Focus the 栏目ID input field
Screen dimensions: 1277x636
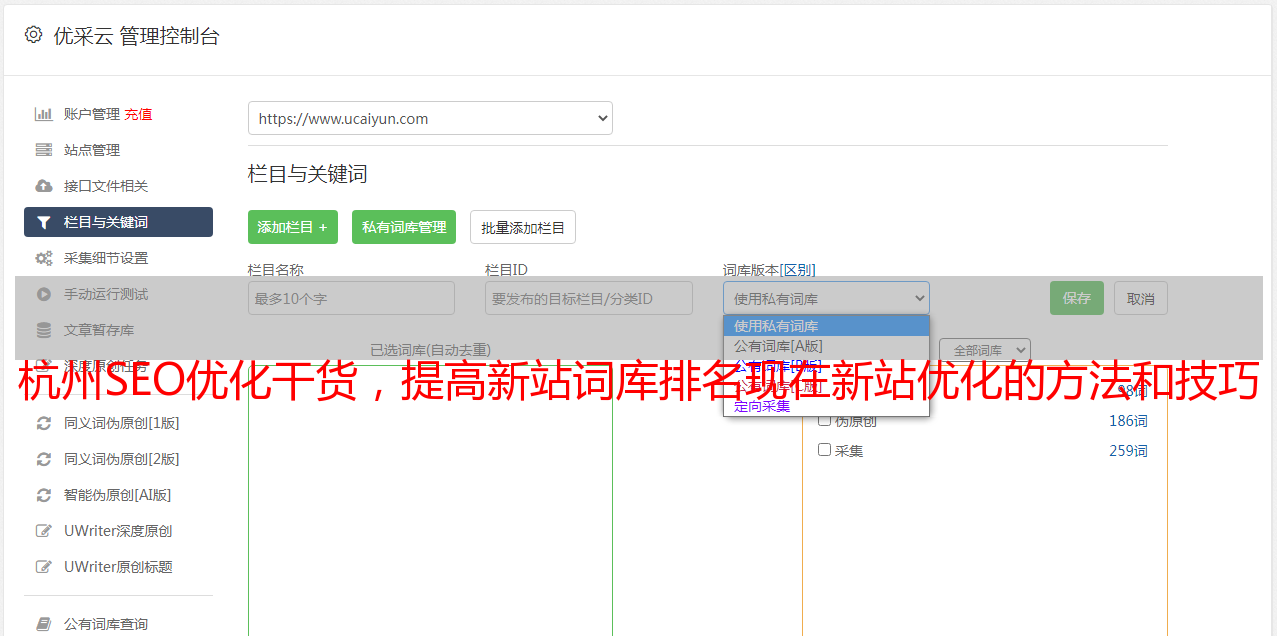point(589,298)
